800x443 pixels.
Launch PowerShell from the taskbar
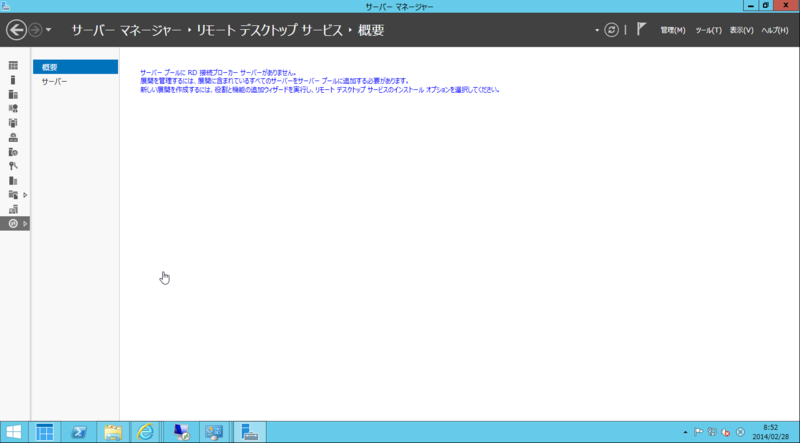click(79, 432)
